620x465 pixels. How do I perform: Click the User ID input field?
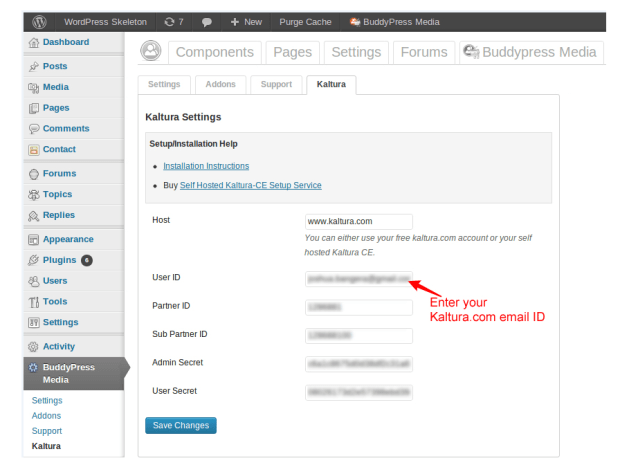359,279
